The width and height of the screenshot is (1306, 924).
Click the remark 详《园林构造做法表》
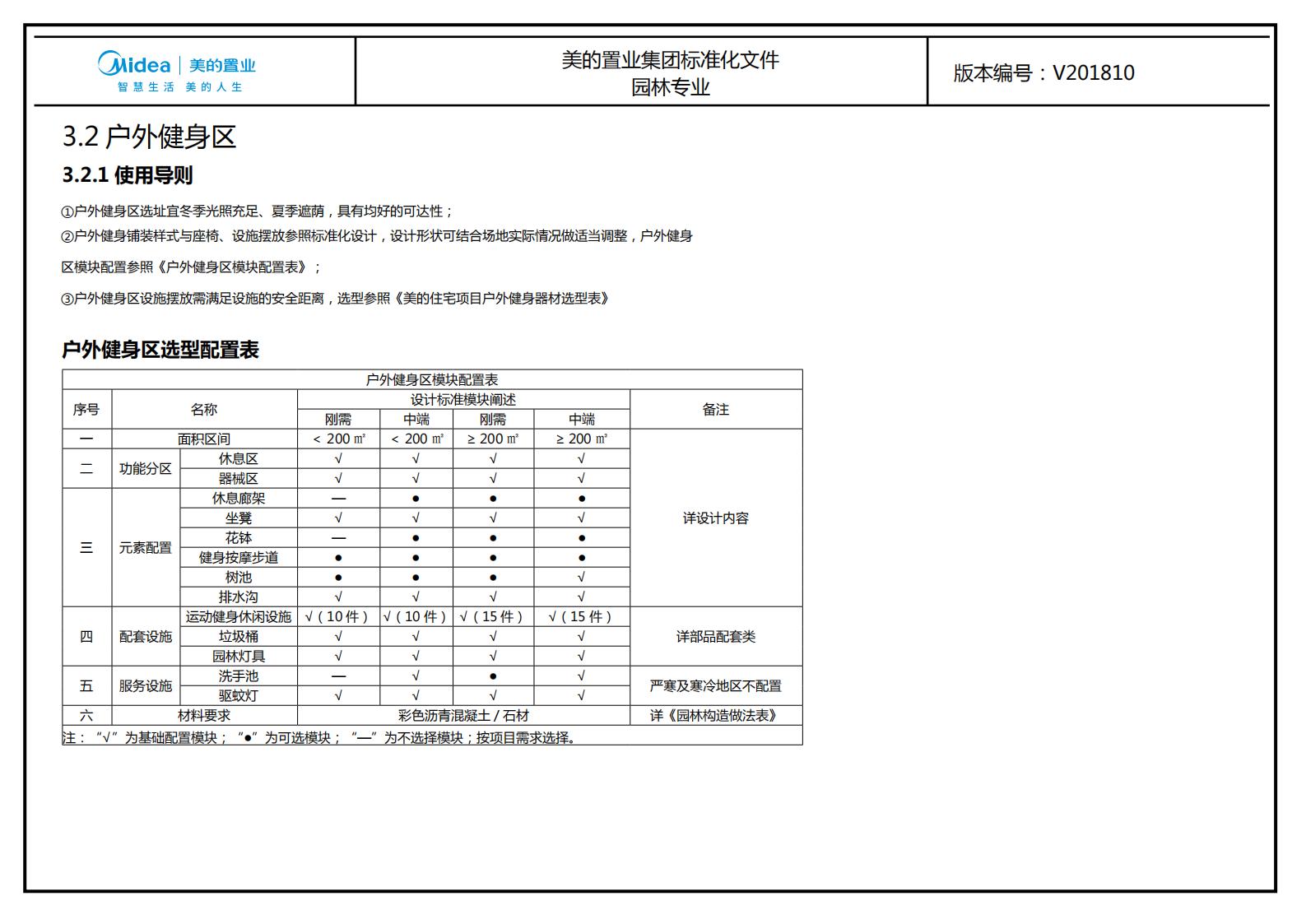[x=716, y=716]
